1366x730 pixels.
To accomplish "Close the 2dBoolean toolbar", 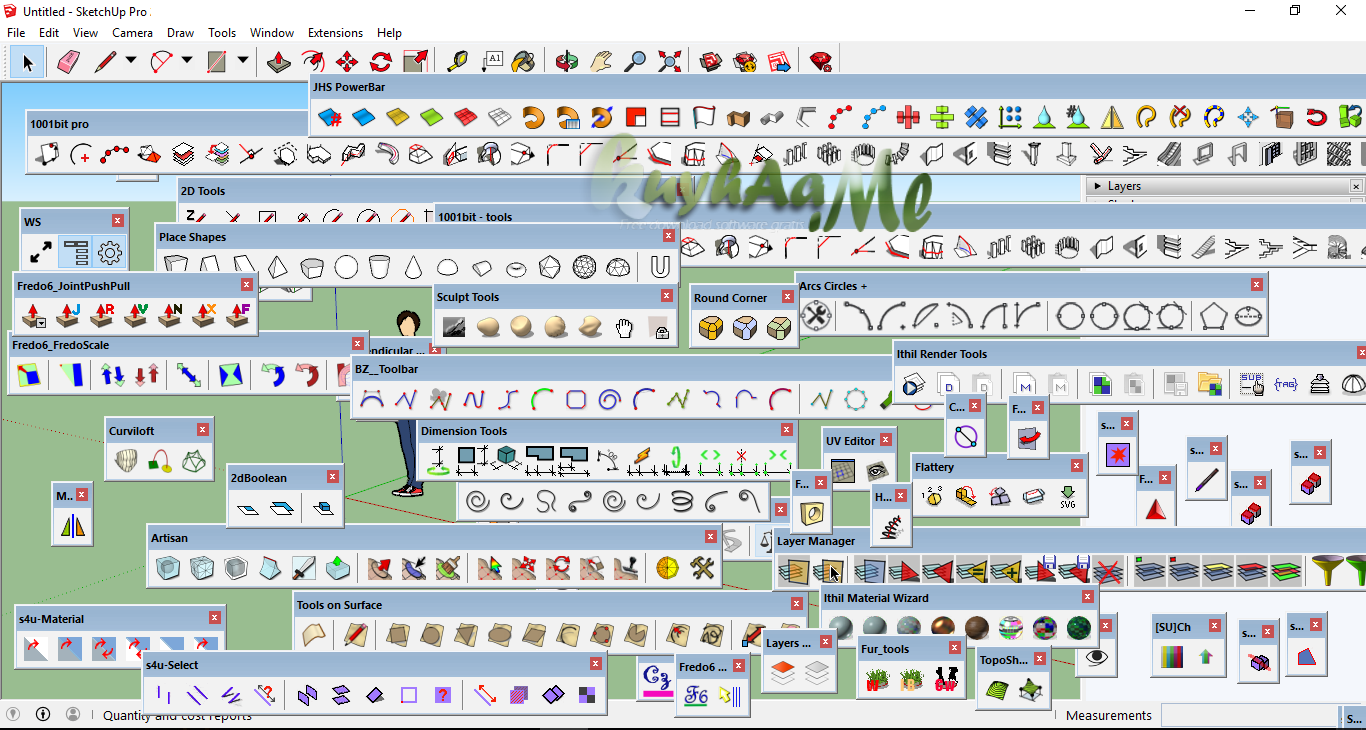I will click(334, 478).
